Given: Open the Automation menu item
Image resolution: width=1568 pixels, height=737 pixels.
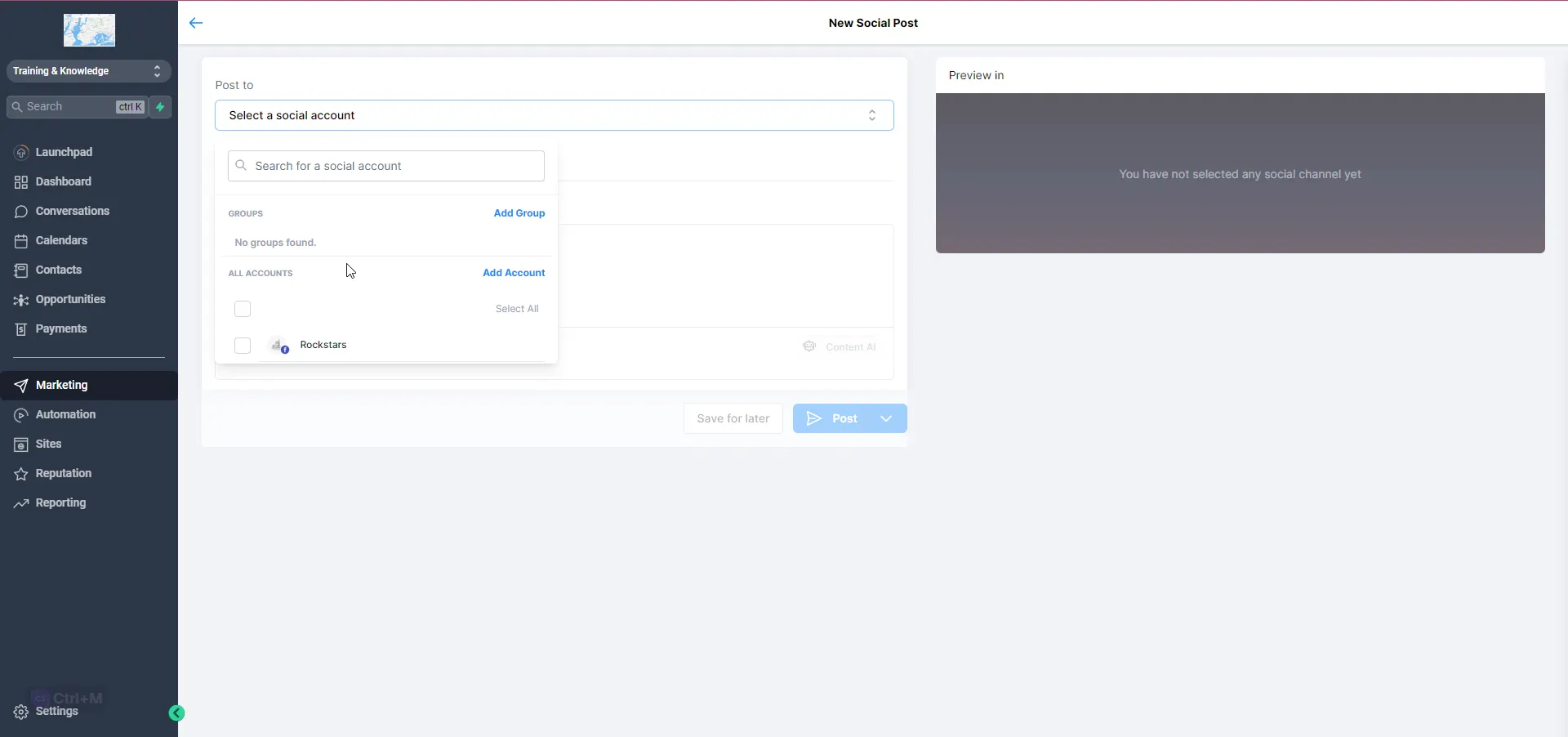Looking at the screenshot, I should [65, 414].
